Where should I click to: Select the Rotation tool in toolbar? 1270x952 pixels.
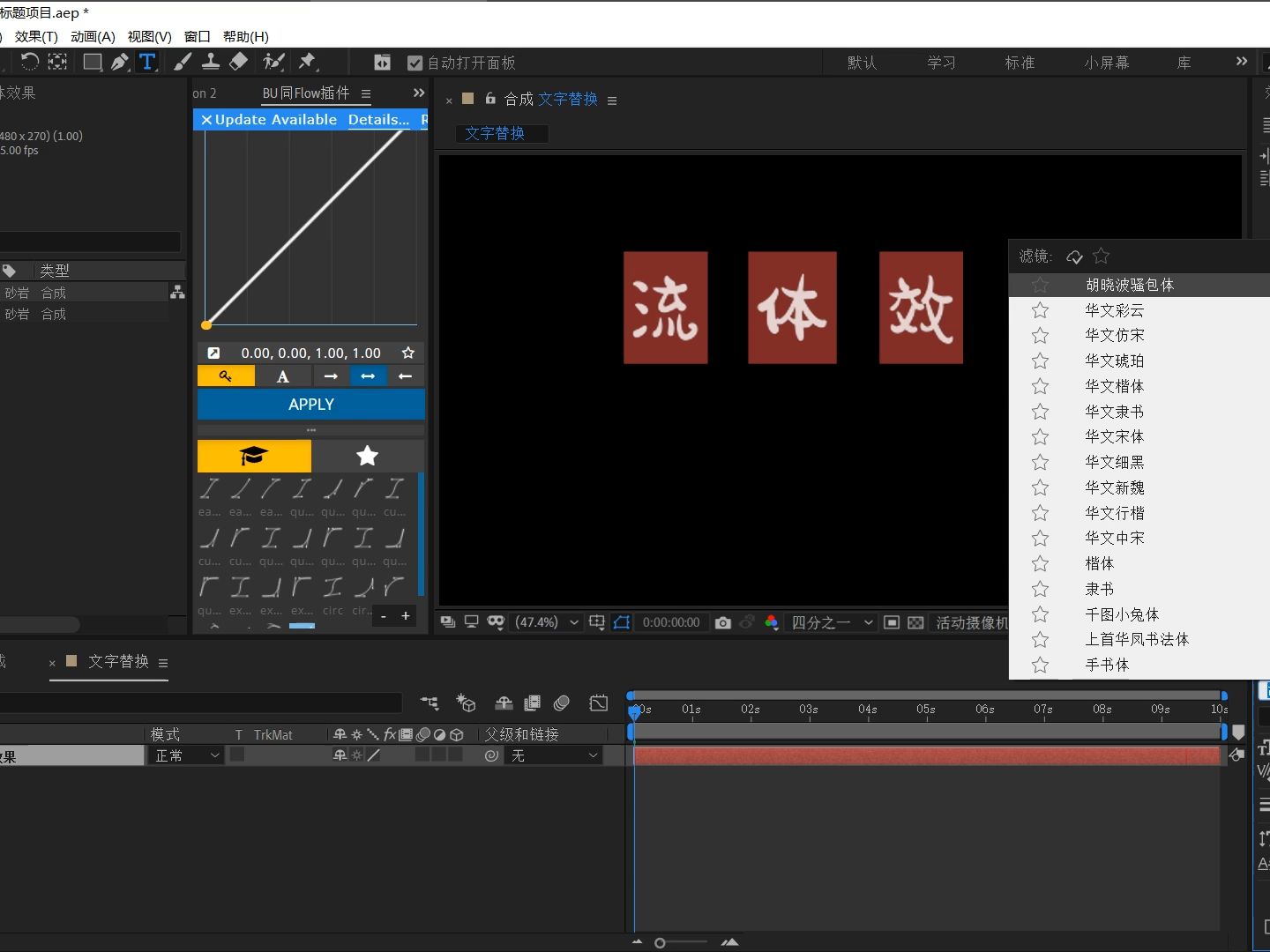coord(29,62)
